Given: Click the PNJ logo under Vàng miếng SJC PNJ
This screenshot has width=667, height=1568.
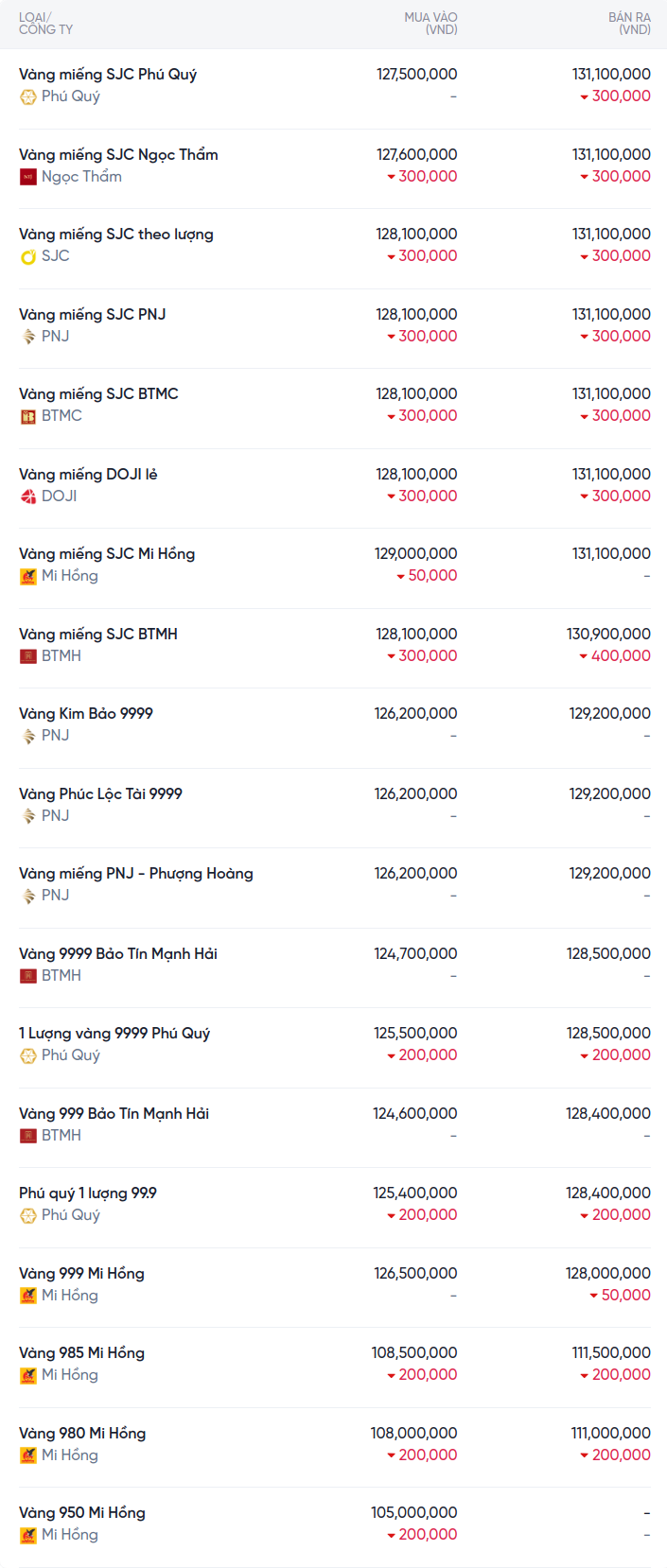Looking at the screenshot, I should pyautogui.click(x=28, y=337).
